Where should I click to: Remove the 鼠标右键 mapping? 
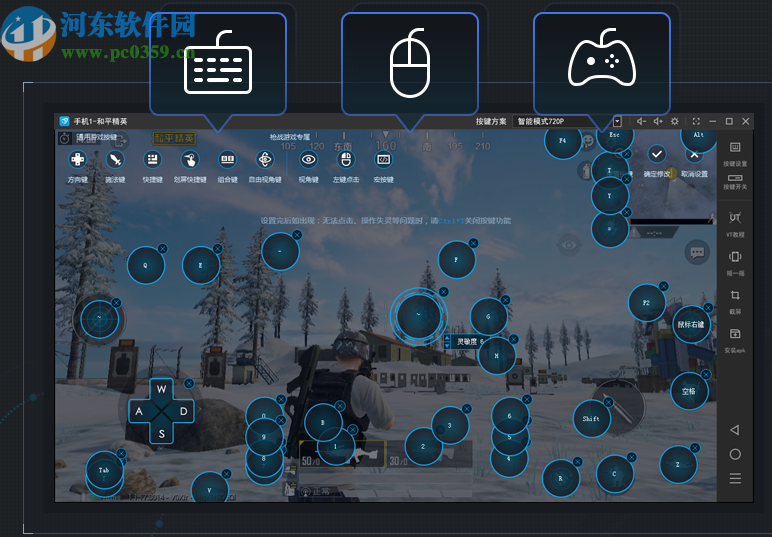[x=708, y=308]
